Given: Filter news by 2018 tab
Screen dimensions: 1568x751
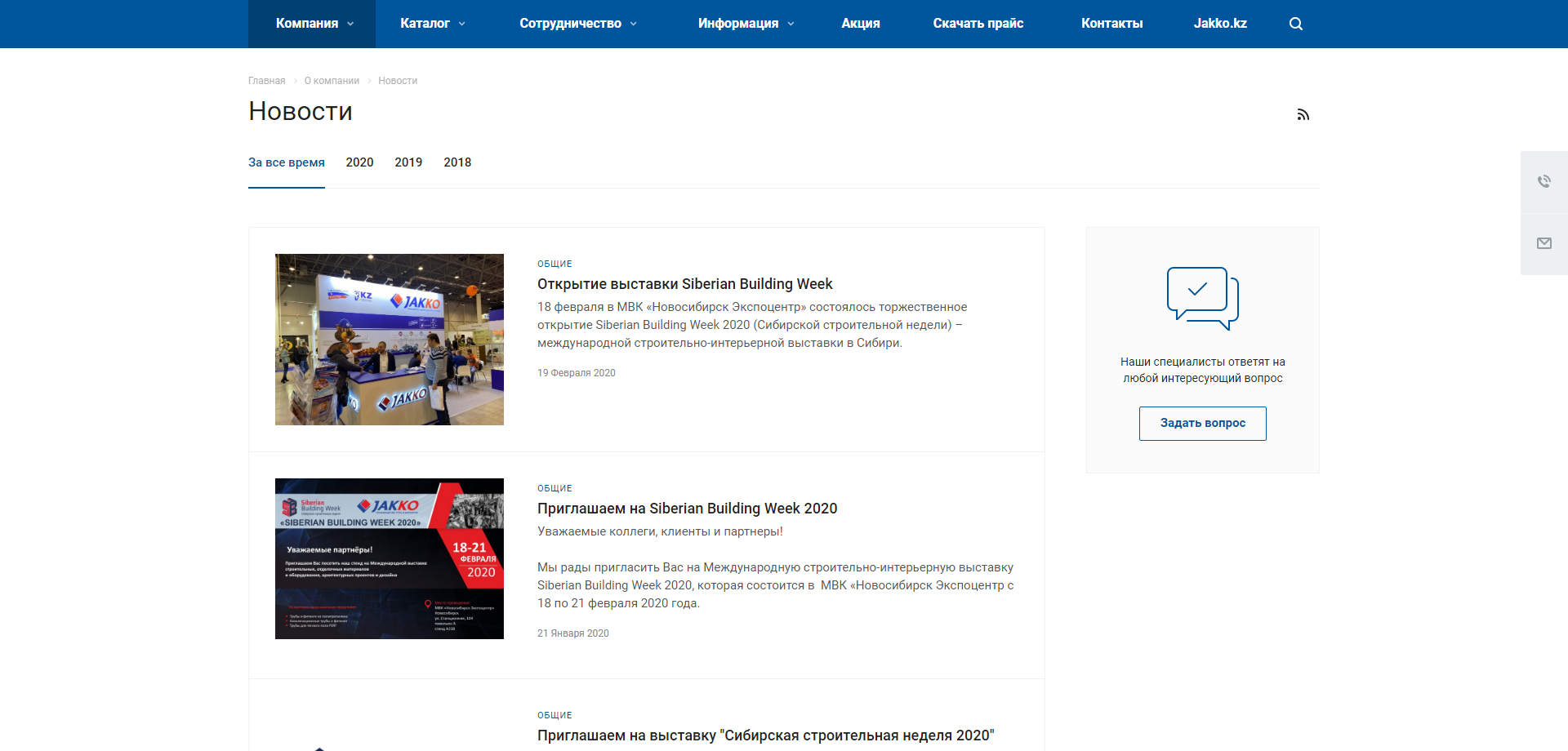Looking at the screenshot, I should [457, 162].
